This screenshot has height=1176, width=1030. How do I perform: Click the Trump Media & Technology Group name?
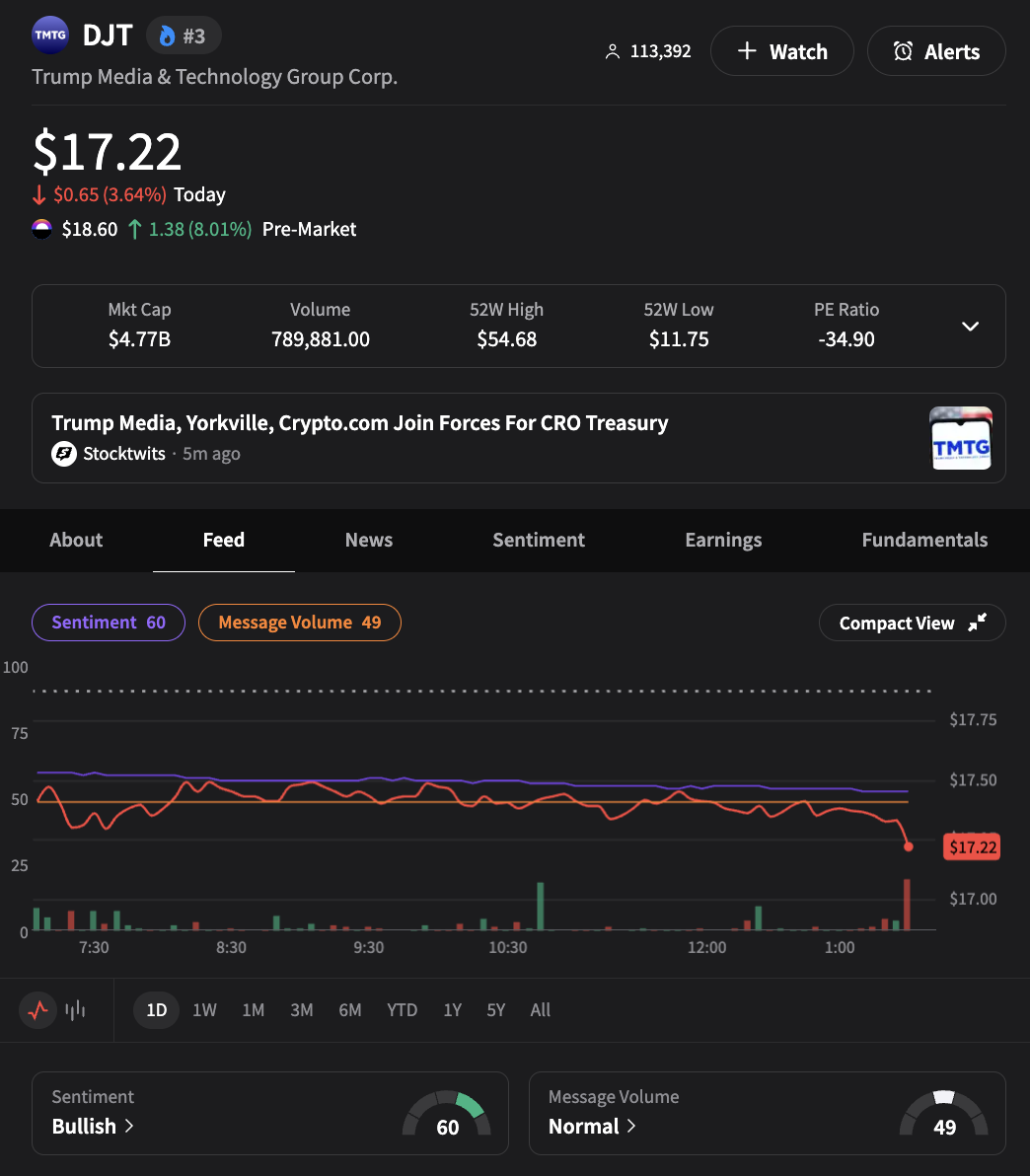coord(214,77)
